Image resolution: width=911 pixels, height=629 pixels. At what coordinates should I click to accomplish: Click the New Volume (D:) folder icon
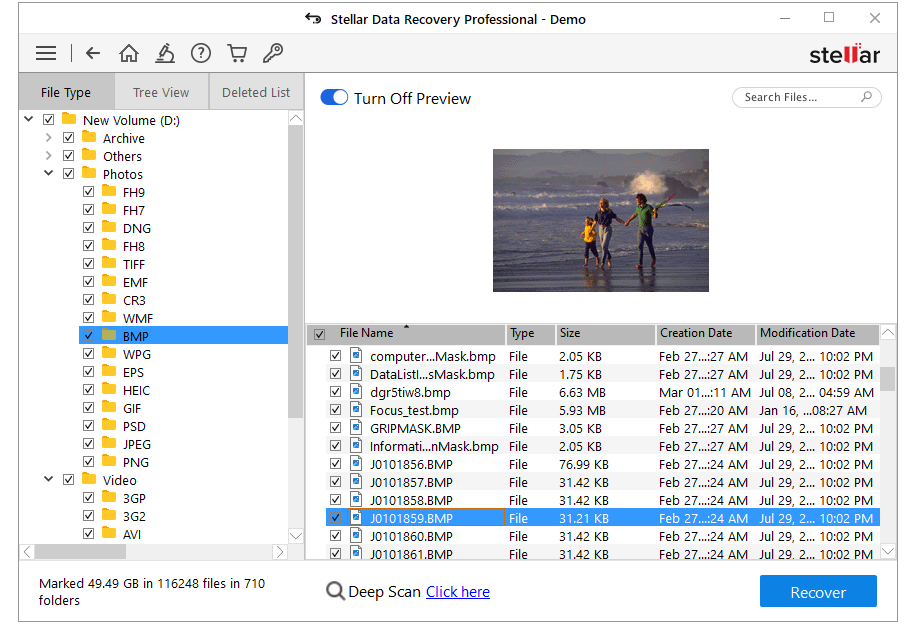point(69,119)
